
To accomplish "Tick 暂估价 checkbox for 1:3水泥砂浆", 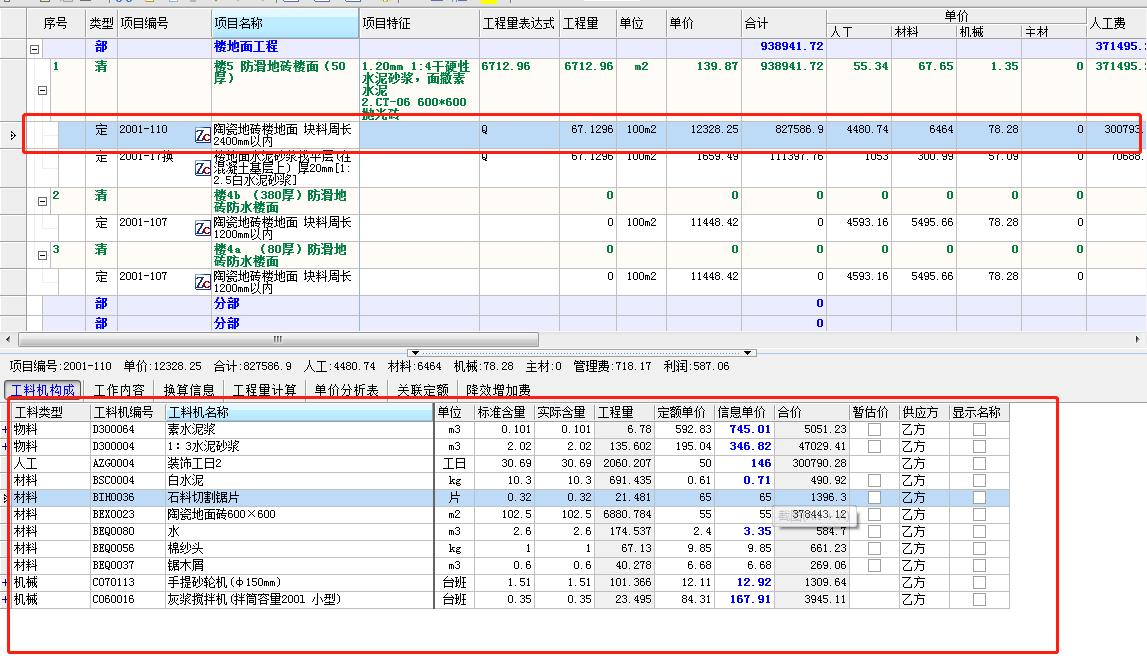I will [x=874, y=447].
